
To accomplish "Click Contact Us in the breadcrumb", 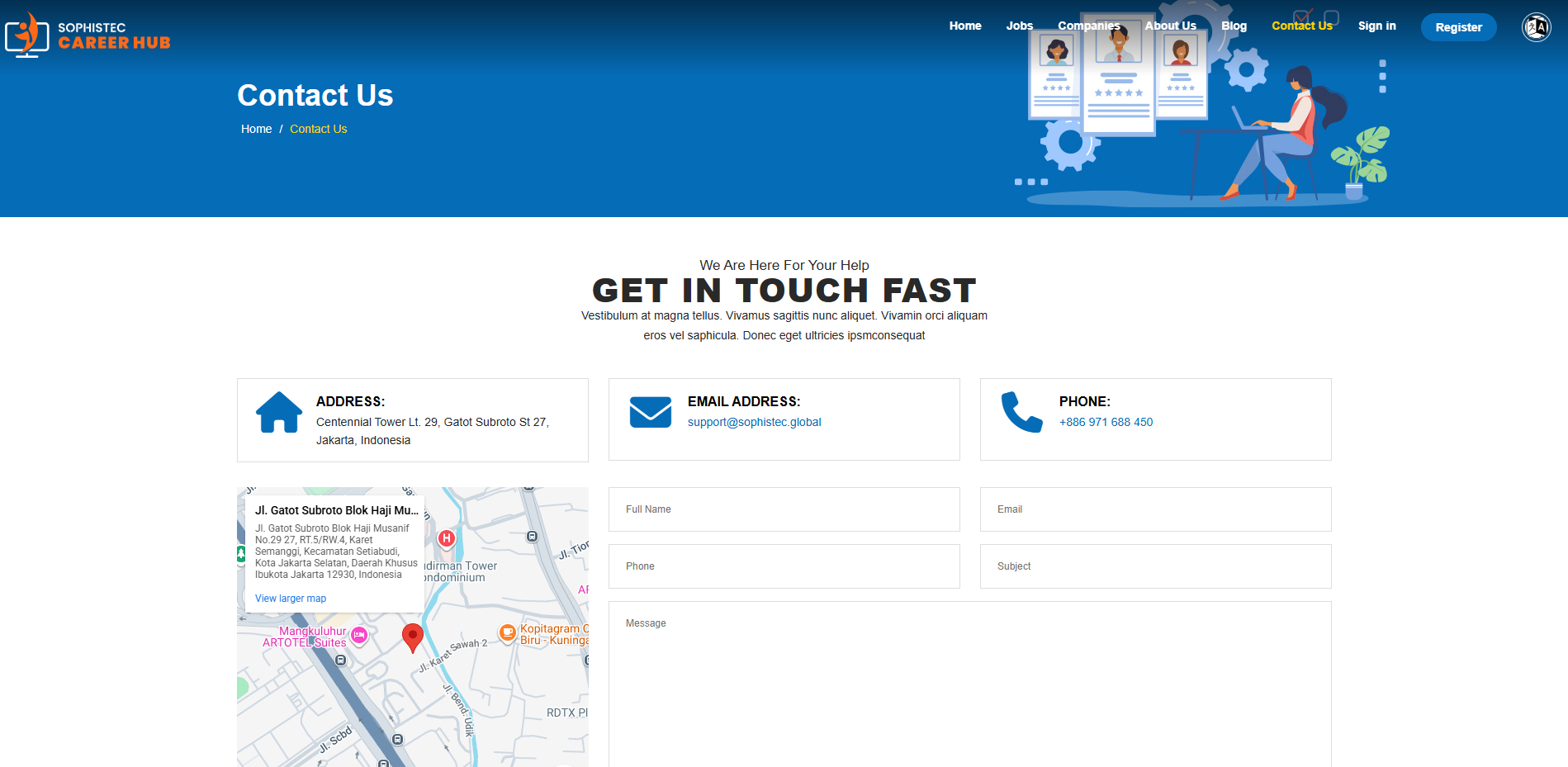I will [x=318, y=129].
